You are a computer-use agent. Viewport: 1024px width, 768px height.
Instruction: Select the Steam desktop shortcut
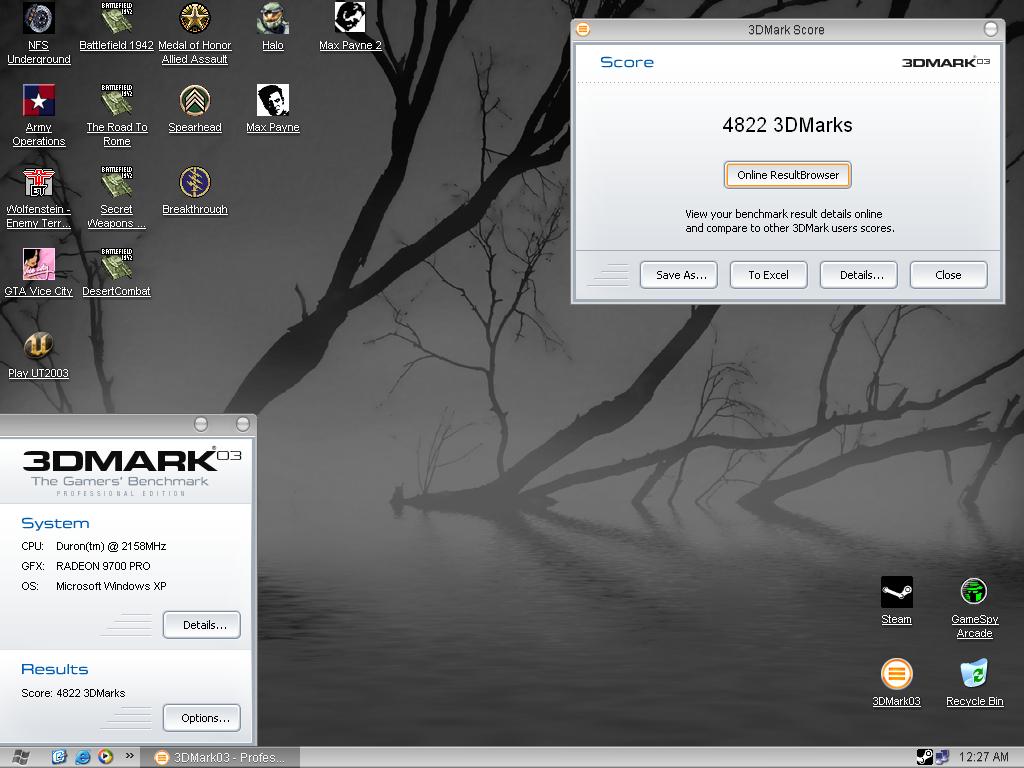896,593
